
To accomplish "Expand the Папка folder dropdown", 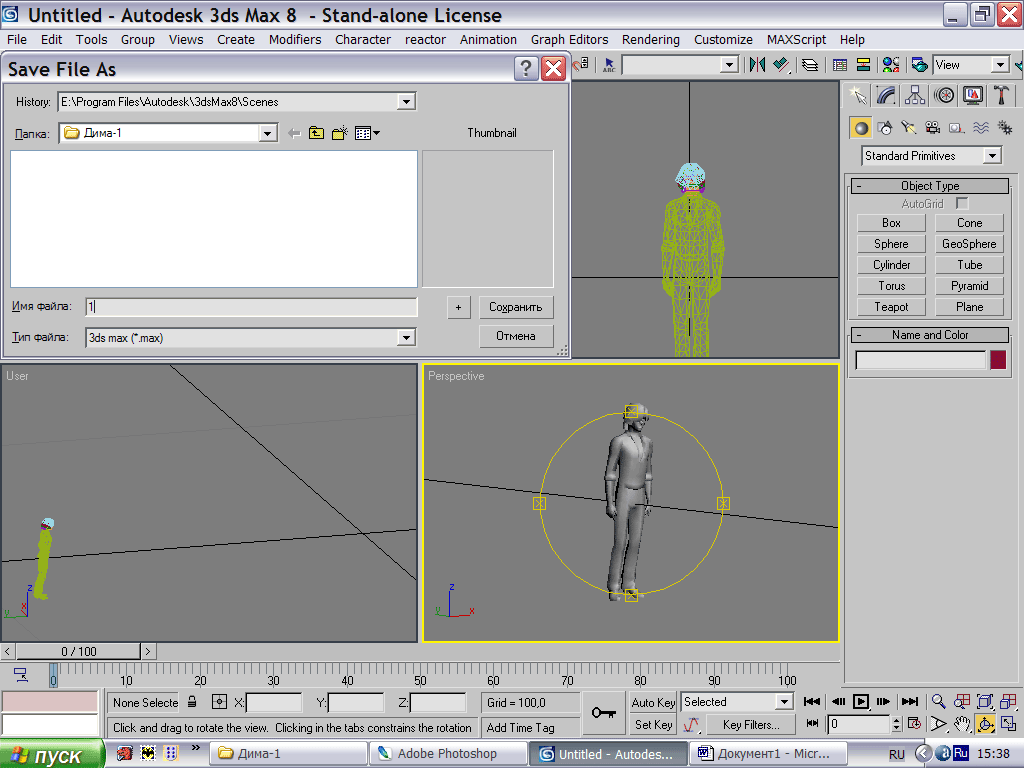I will (267, 133).
